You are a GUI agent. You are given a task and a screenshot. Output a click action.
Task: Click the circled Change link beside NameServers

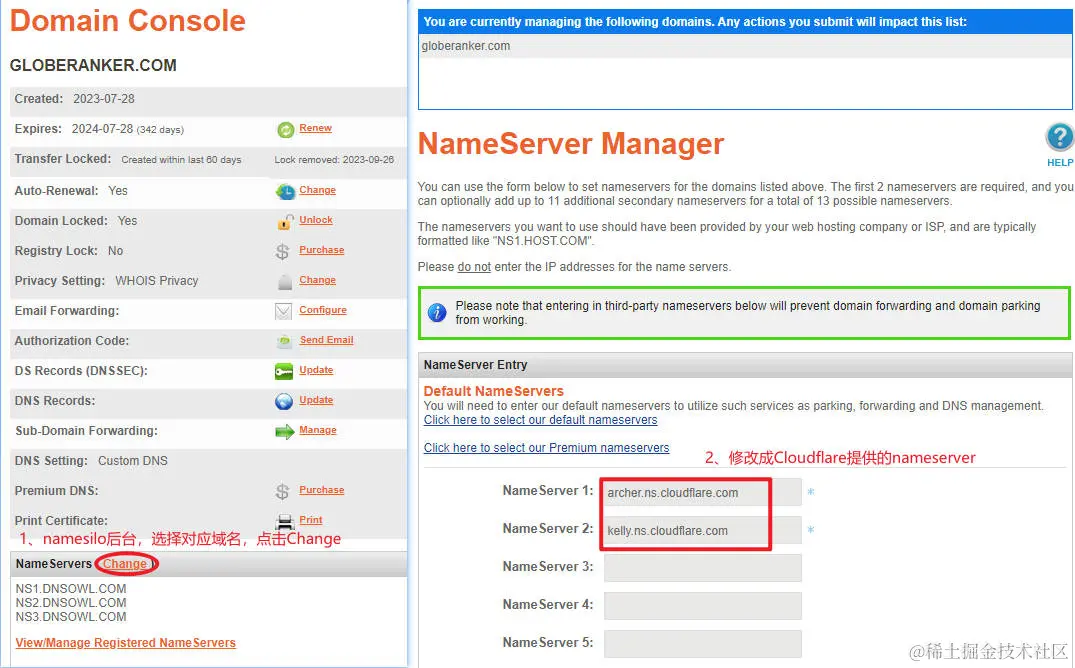click(x=126, y=563)
